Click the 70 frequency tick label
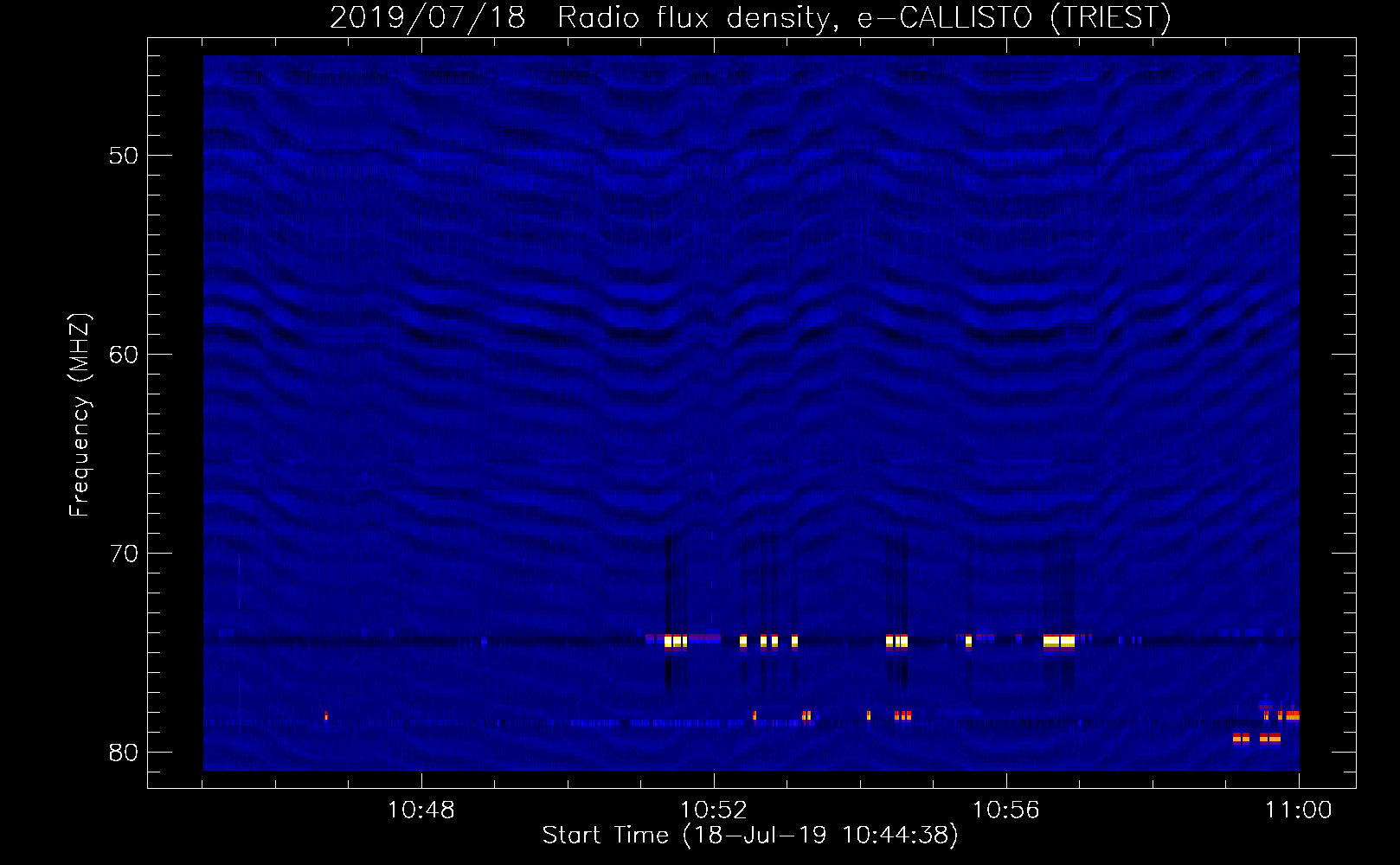This screenshot has width=1400, height=865. 124,553
